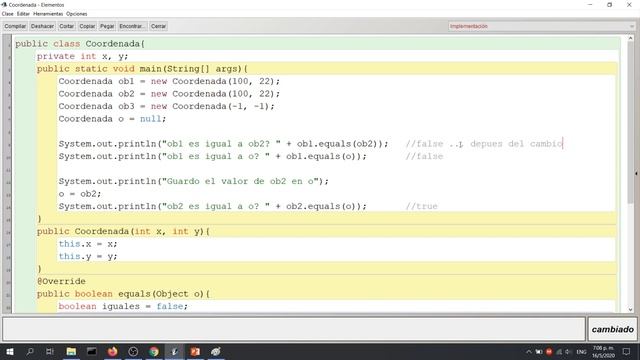
Task: Click the '@Override' annotation line
Action: (x=61, y=281)
